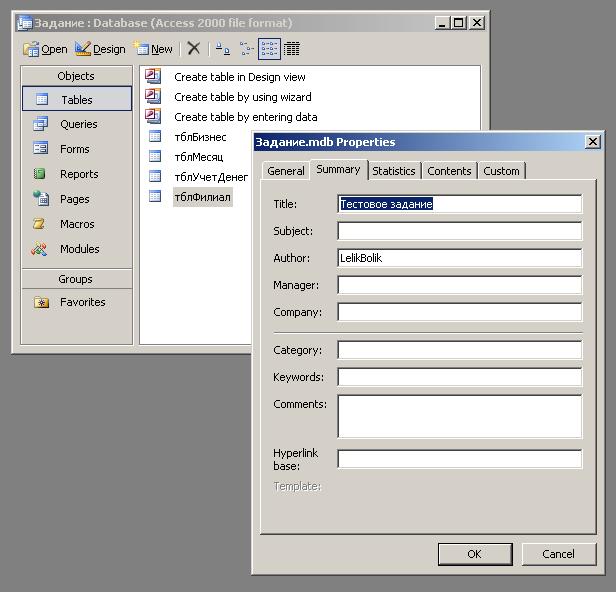Switch to Small Icons view
The height and width of the screenshot is (592, 616).
click(246, 49)
